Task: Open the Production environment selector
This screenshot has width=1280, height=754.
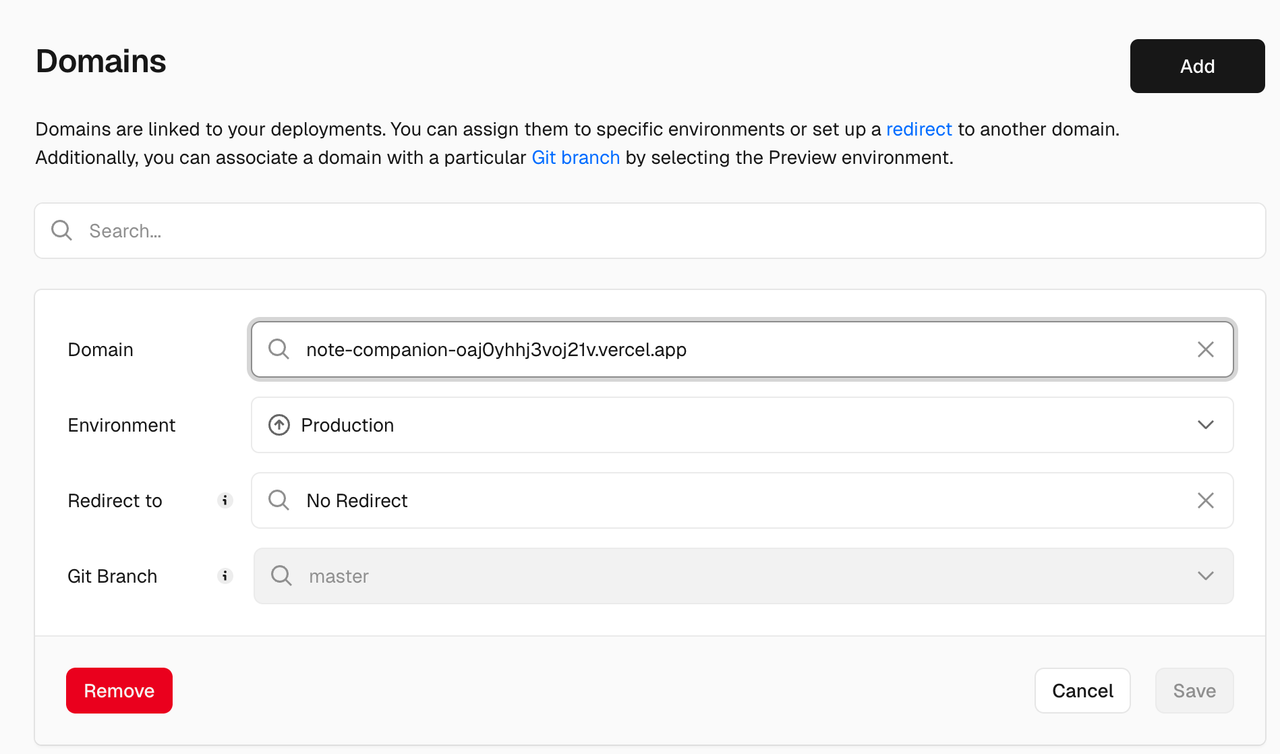Action: (x=740, y=425)
